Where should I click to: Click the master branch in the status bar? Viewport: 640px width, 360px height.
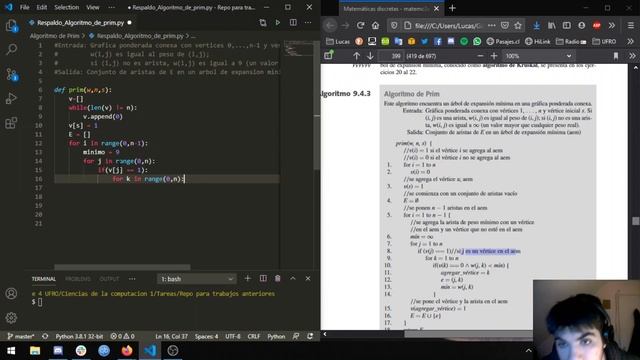pyautogui.click(x=21, y=336)
